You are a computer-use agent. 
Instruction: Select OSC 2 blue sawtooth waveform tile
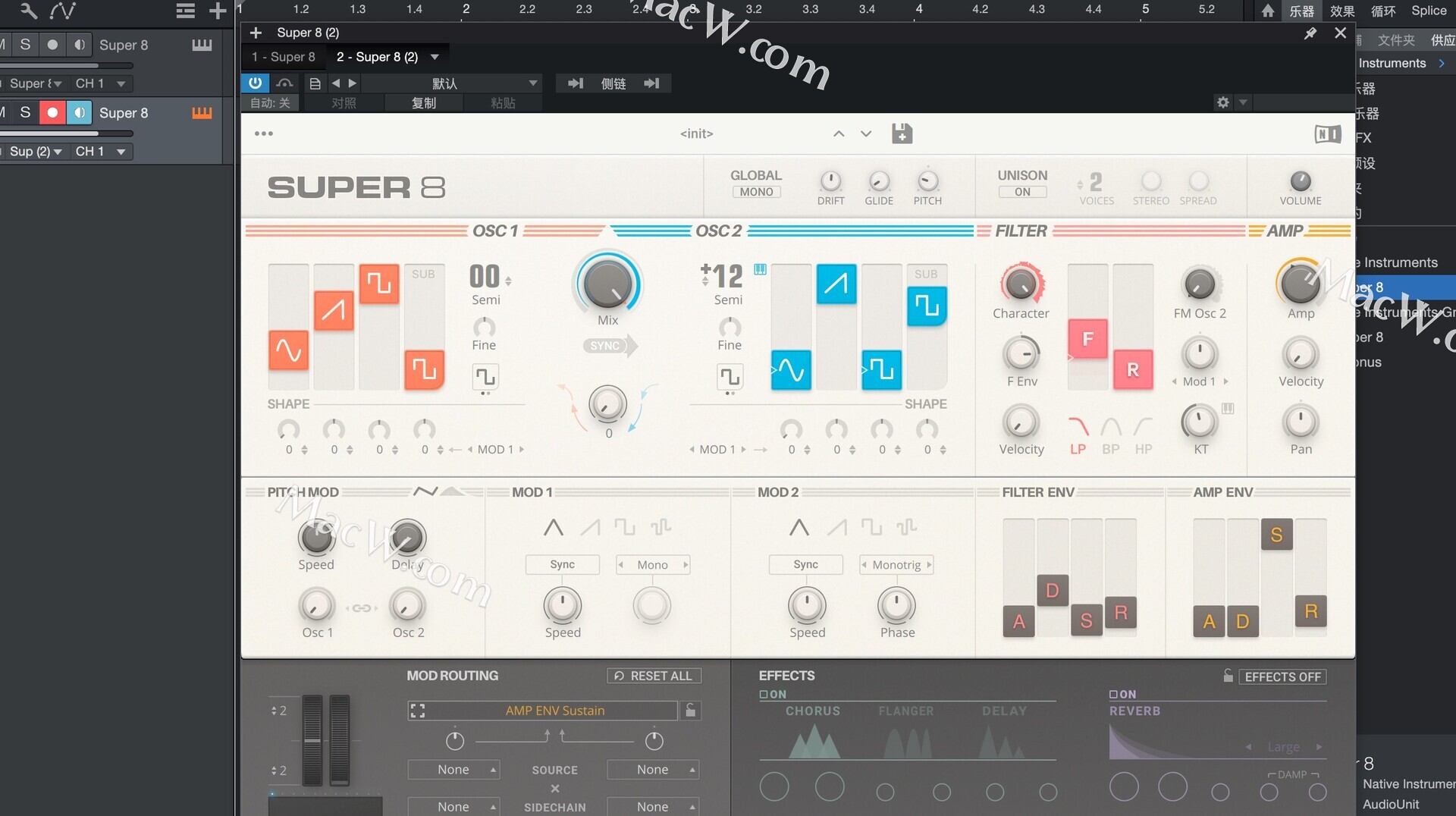click(x=836, y=284)
